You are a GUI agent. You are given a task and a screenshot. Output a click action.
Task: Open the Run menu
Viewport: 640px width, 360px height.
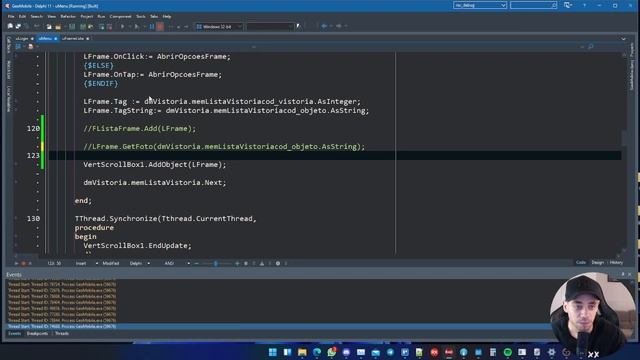tap(101, 16)
